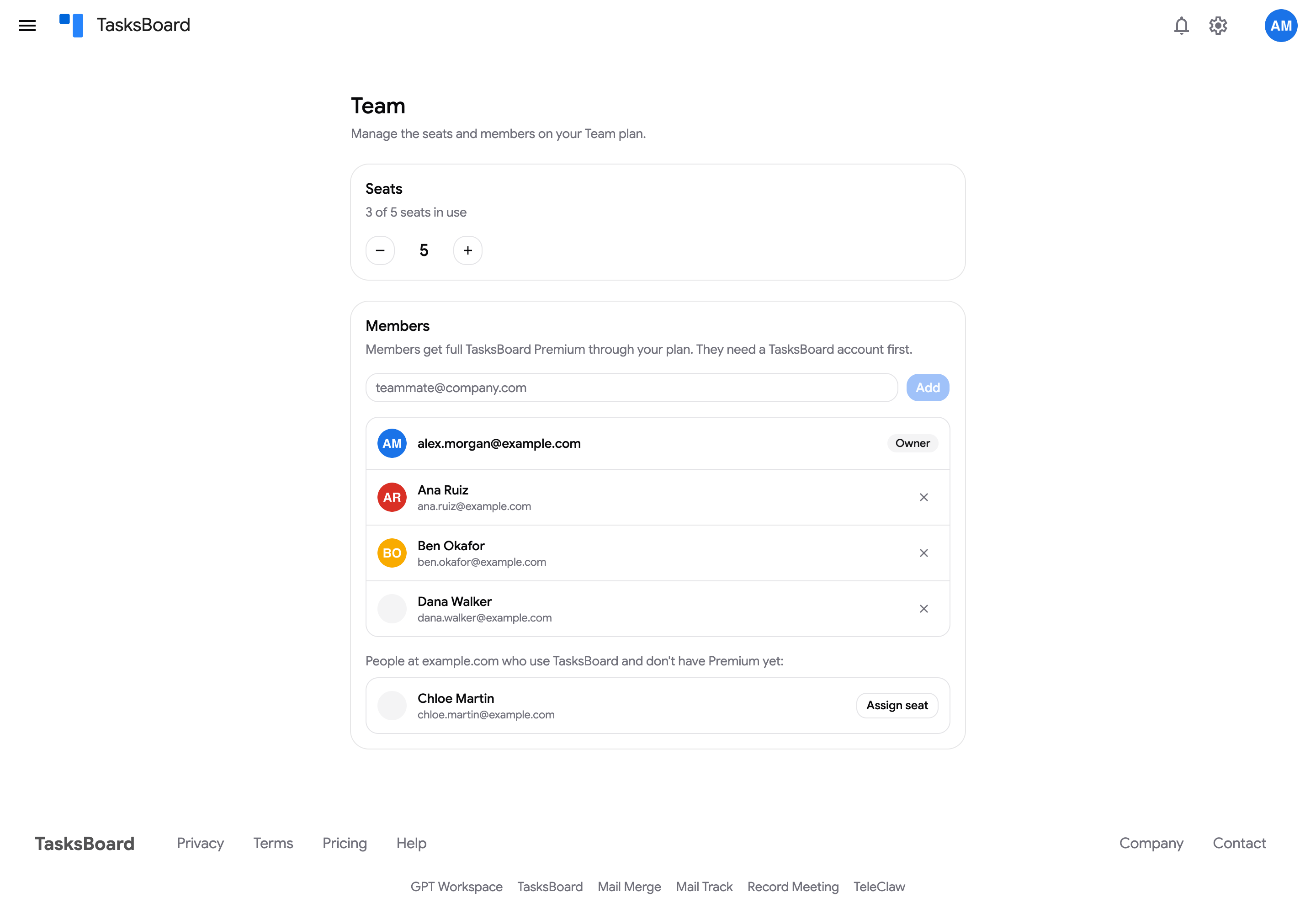Click the Owner badge
The height and width of the screenshot is (914, 1316).
(x=912, y=443)
